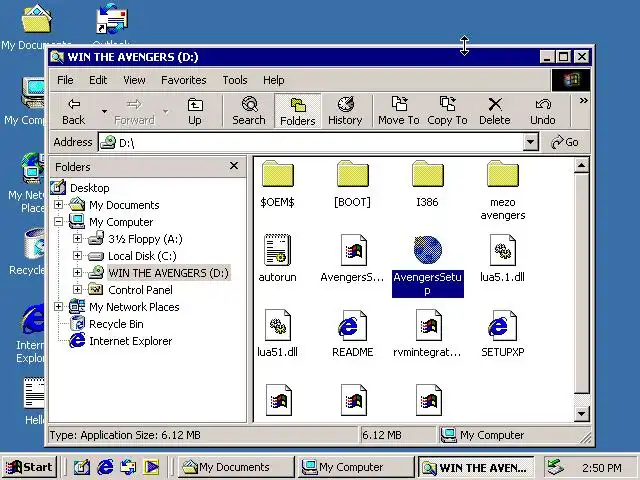Expand My Network Places tree node

point(58,307)
